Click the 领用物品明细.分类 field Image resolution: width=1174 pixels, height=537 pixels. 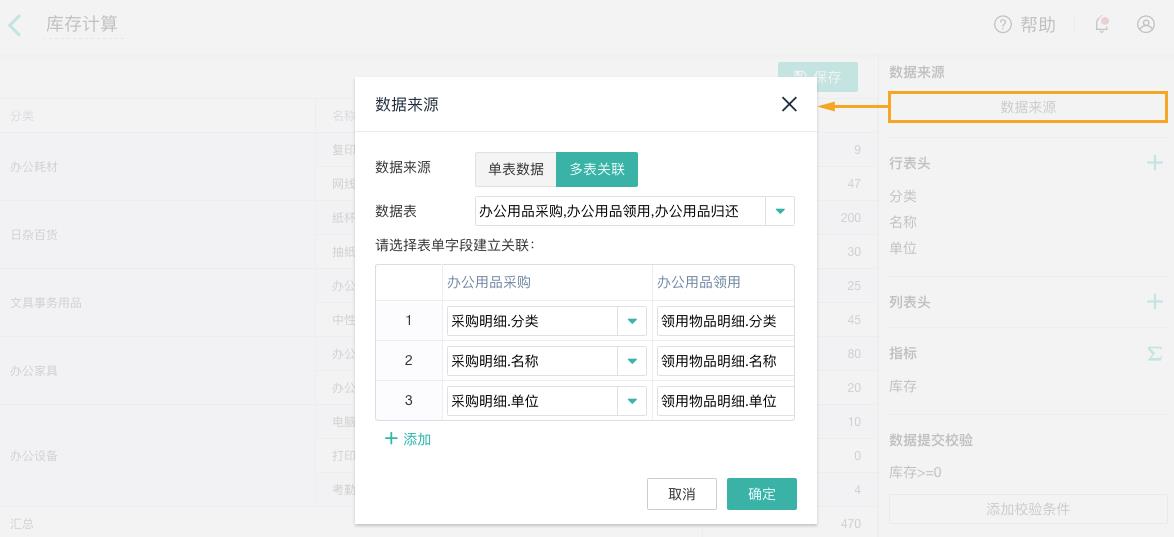pyautogui.click(x=724, y=321)
